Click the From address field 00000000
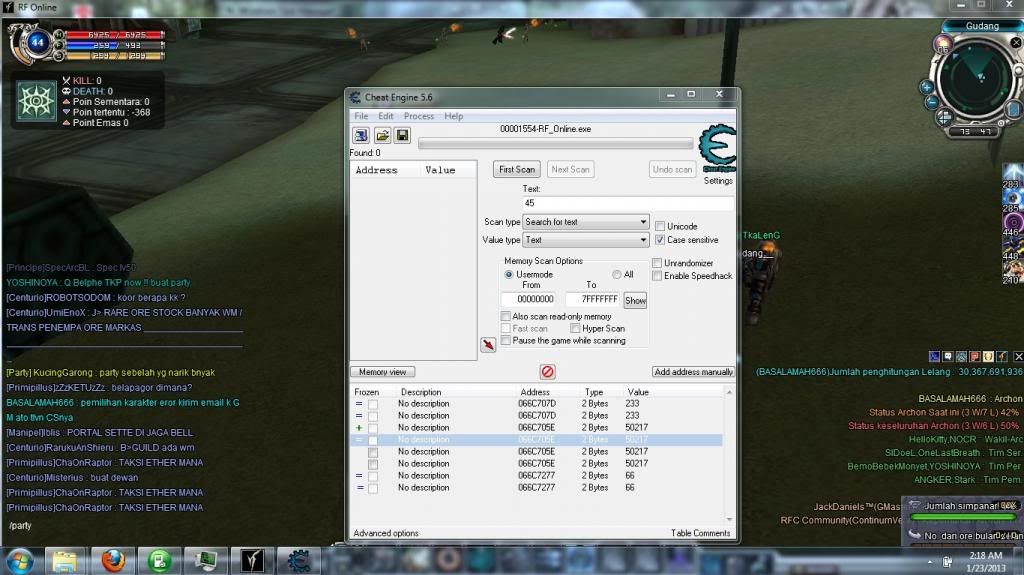The image size is (1024, 575). [528, 299]
